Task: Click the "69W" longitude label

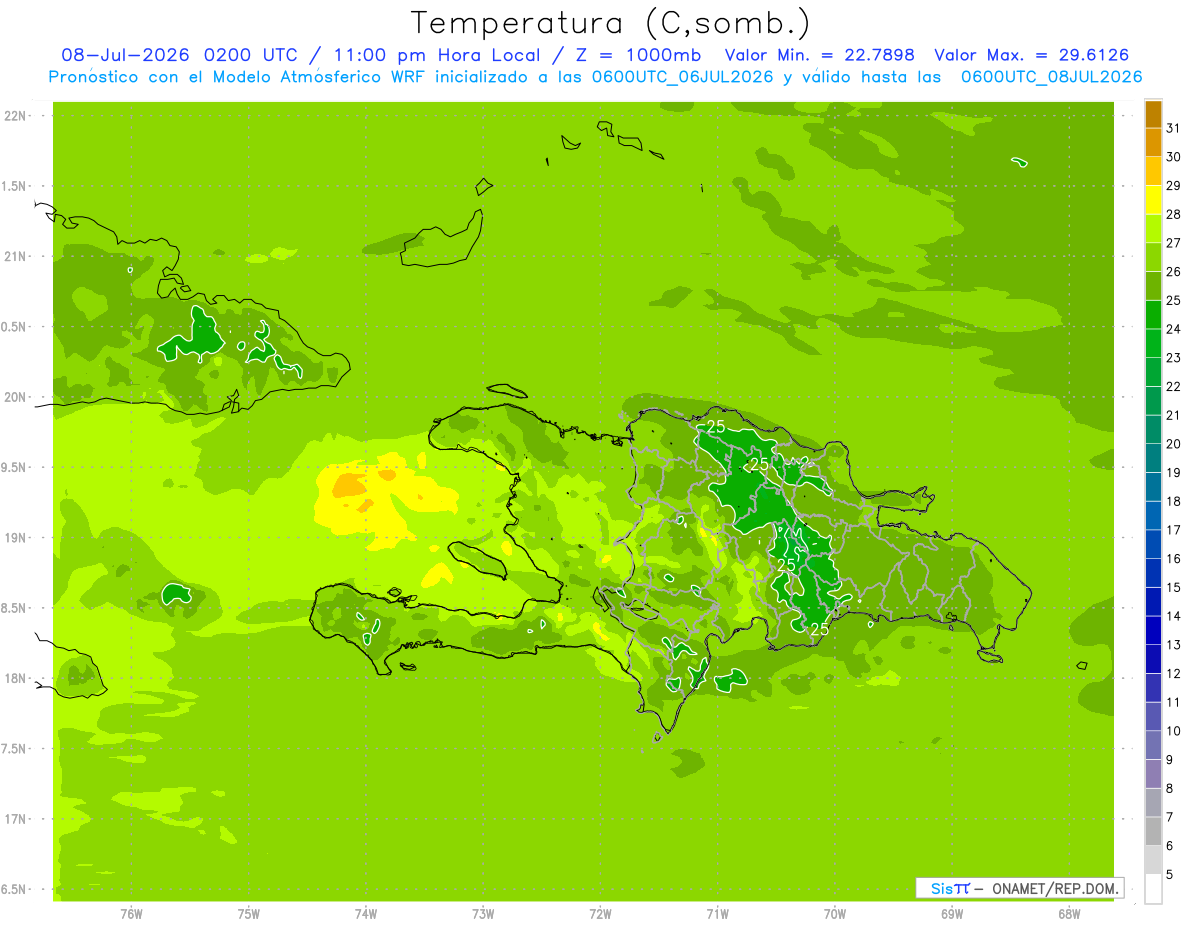Action: 951,913
